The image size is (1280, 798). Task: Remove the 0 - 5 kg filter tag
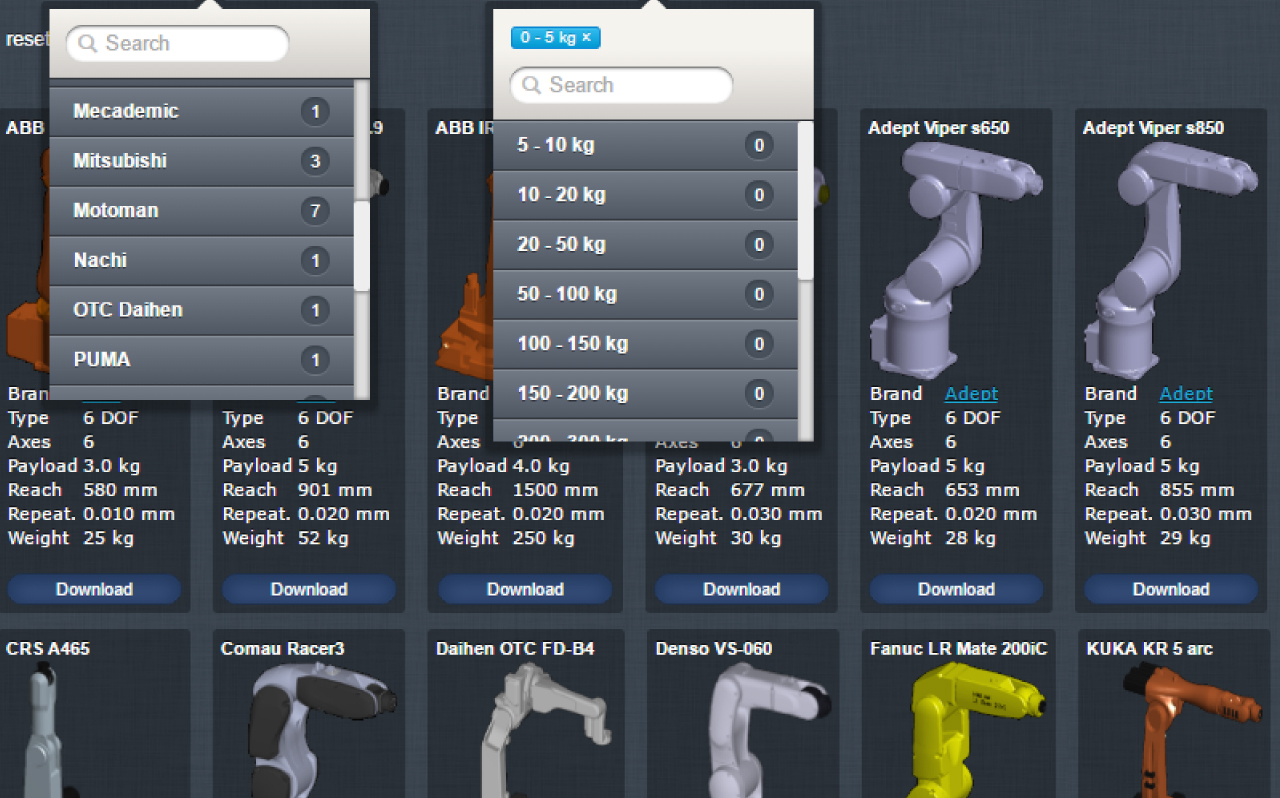click(587, 38)
